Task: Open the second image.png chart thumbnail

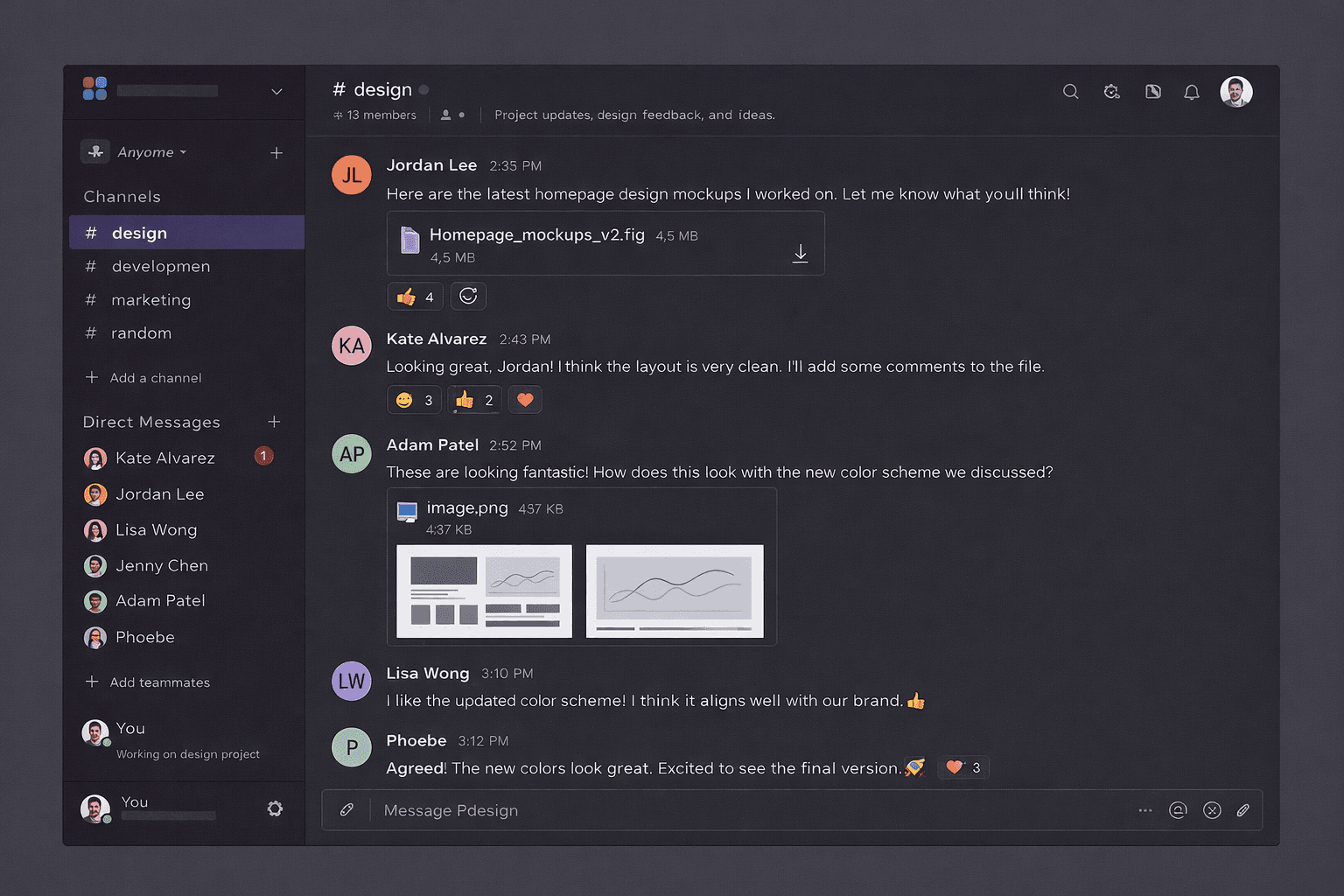Action: 675,591
